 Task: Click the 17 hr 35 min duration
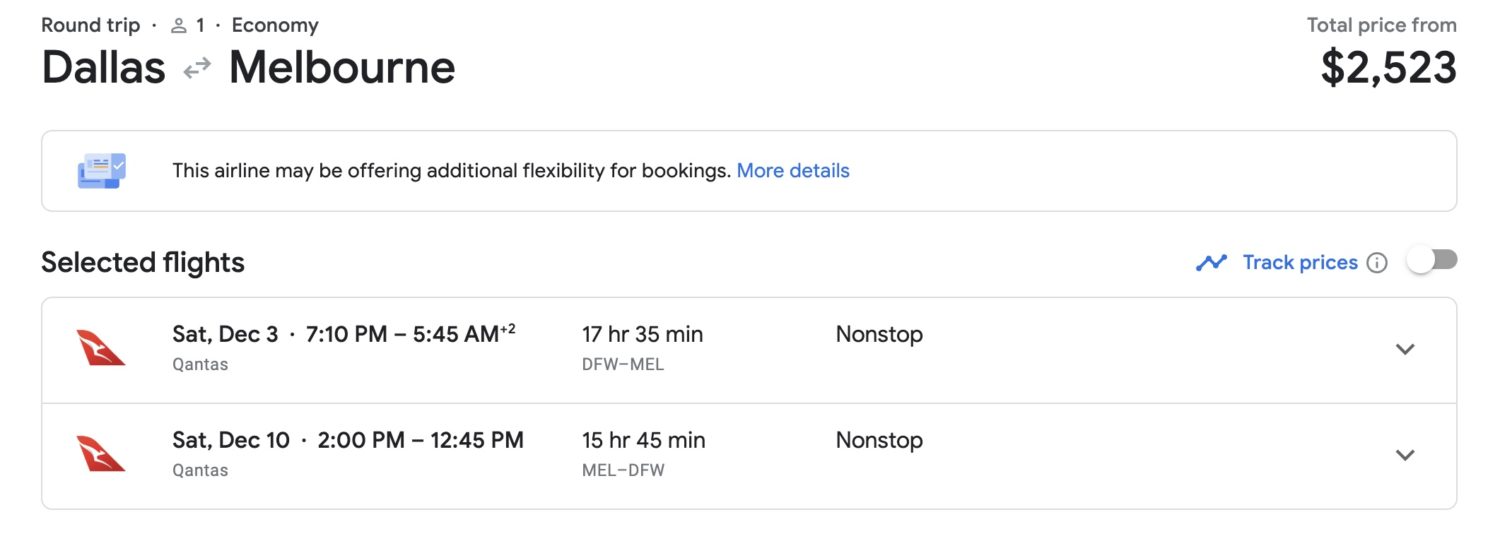click(x=642, y=335)
